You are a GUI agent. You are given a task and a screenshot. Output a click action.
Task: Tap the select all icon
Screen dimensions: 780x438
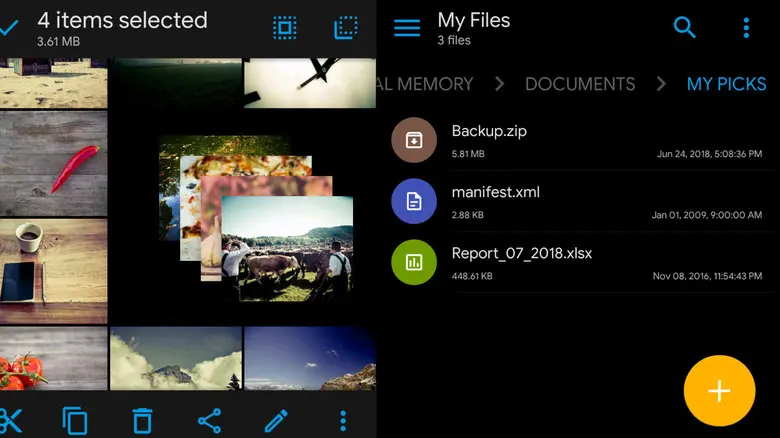285,27
